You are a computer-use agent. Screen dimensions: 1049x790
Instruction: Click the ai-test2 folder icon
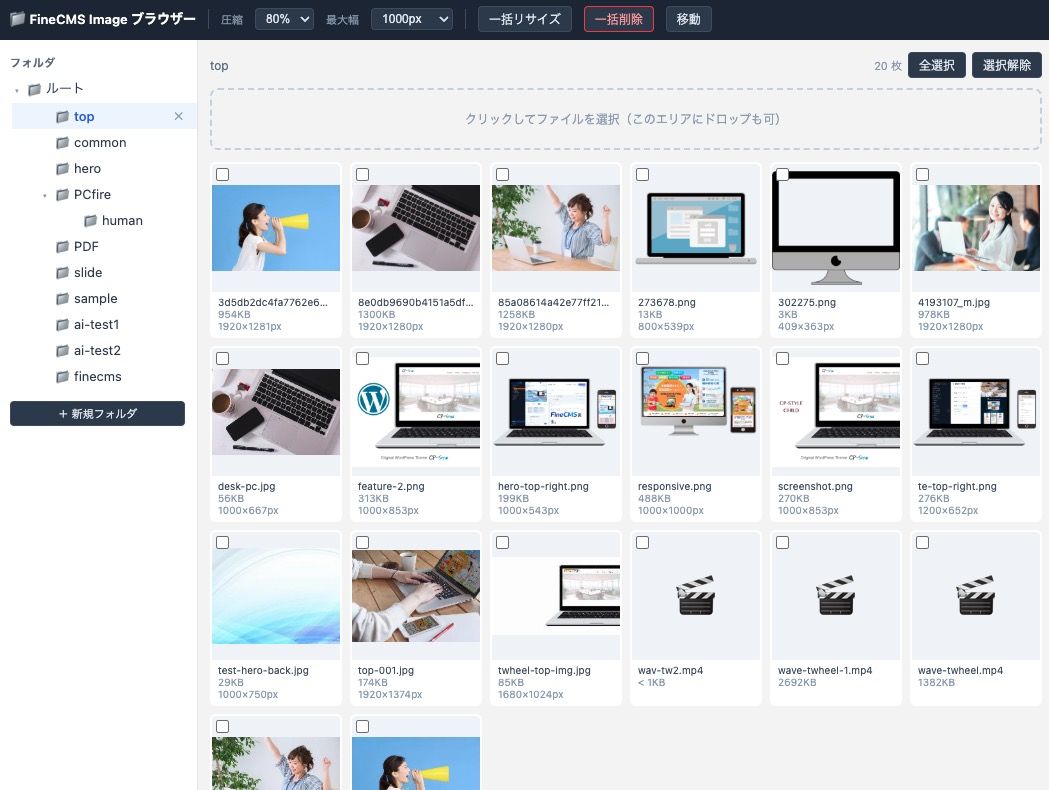(62, 351)
